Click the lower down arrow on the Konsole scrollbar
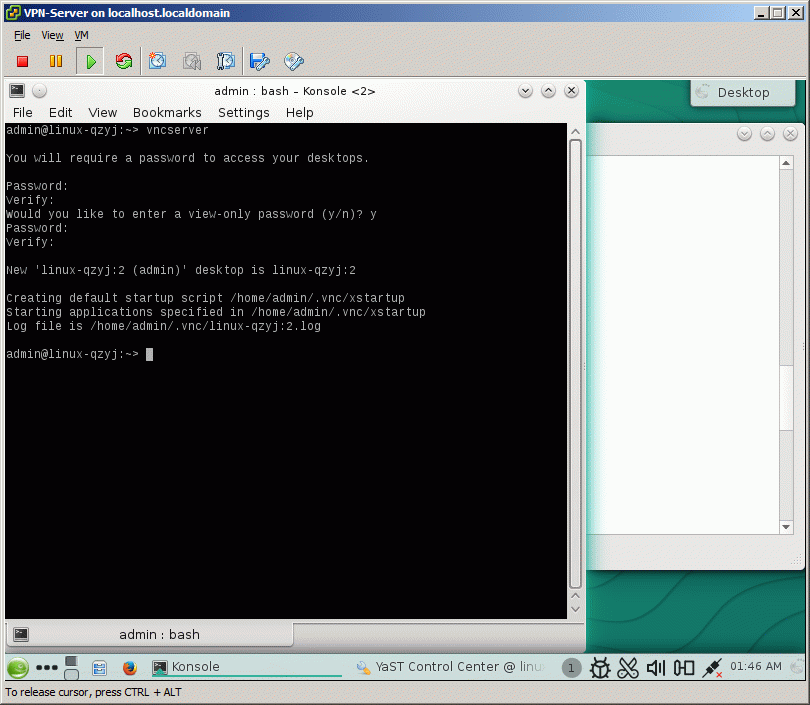Image resolution: width=810 pixels, height=705 pixels. [x=575, y=609]
